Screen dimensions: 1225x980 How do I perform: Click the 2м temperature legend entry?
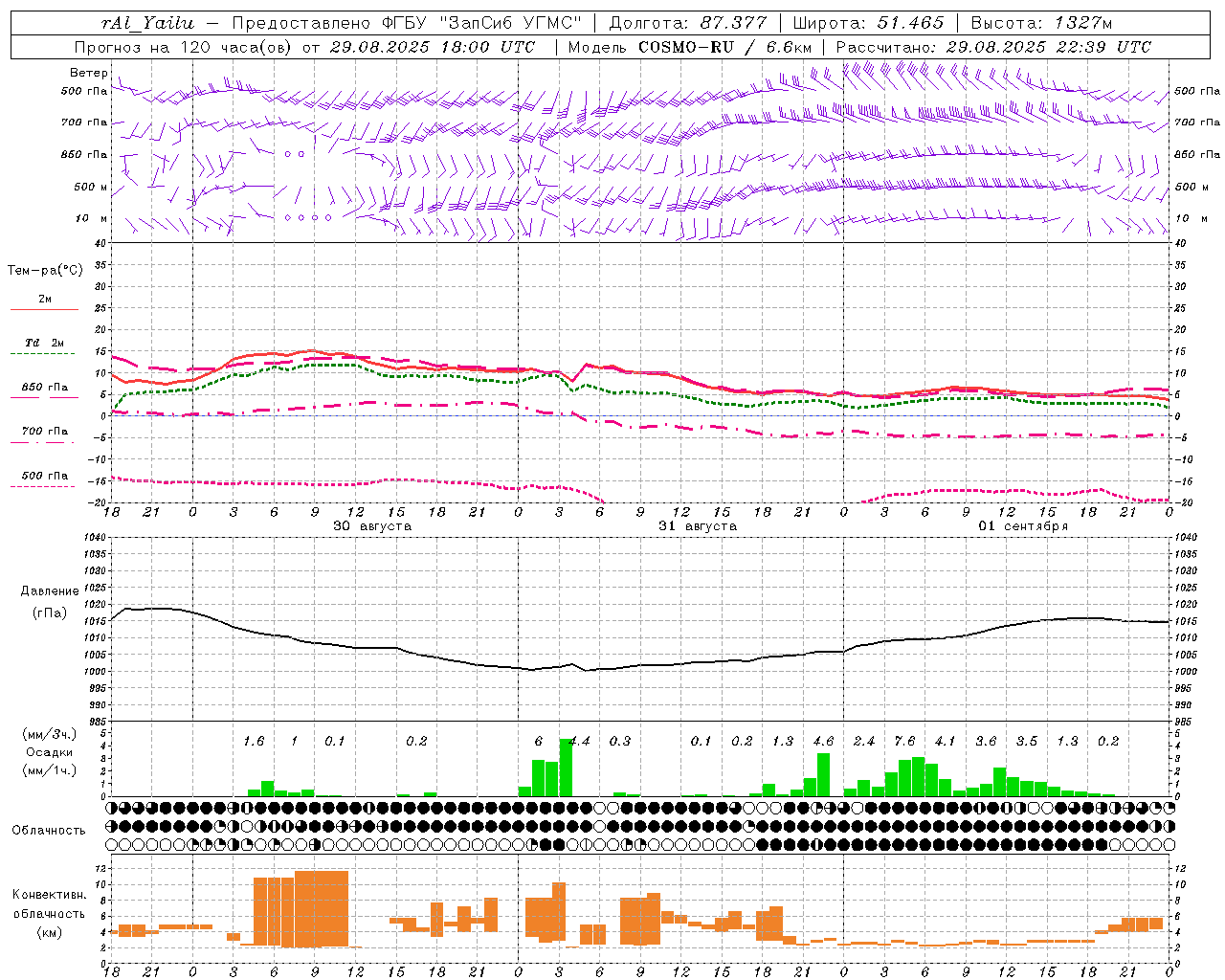pos(45,299)
